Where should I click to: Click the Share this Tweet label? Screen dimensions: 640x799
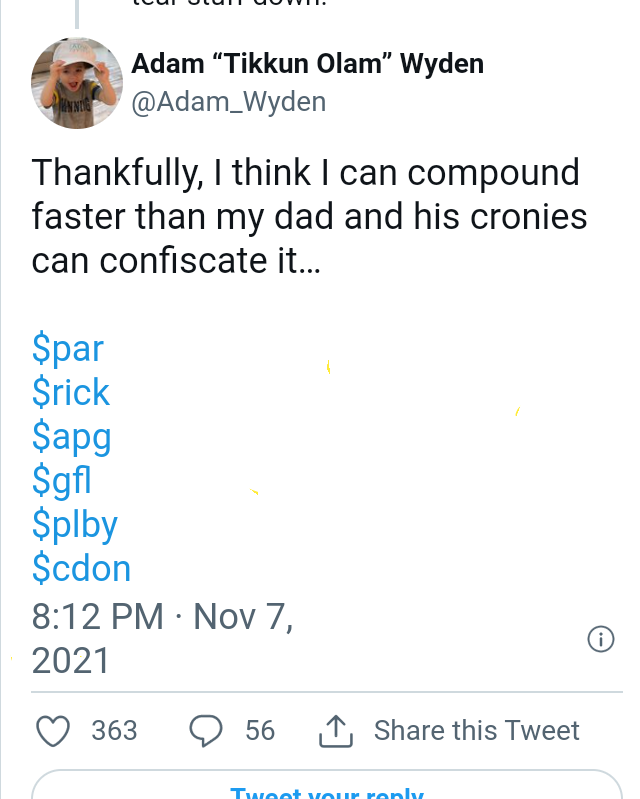pos(476,731)
